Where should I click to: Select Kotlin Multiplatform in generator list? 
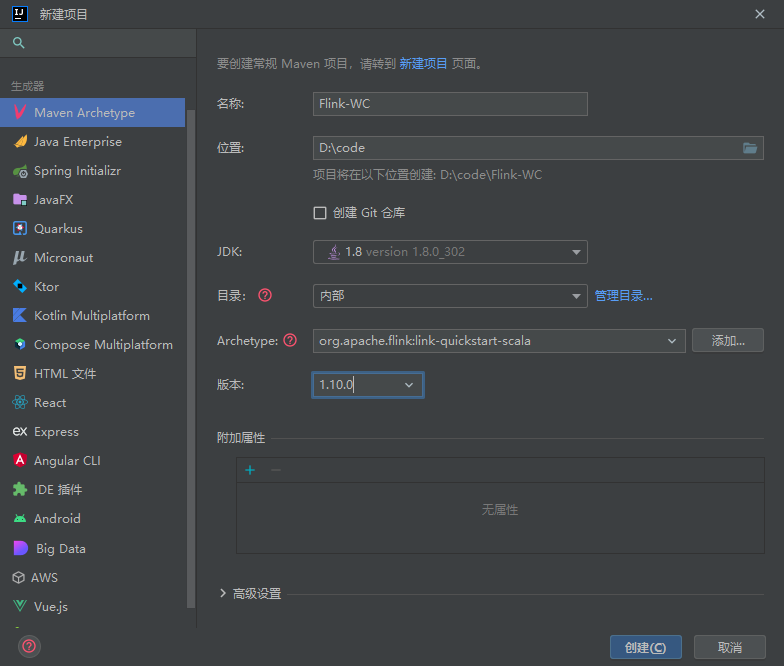(91, 316)
